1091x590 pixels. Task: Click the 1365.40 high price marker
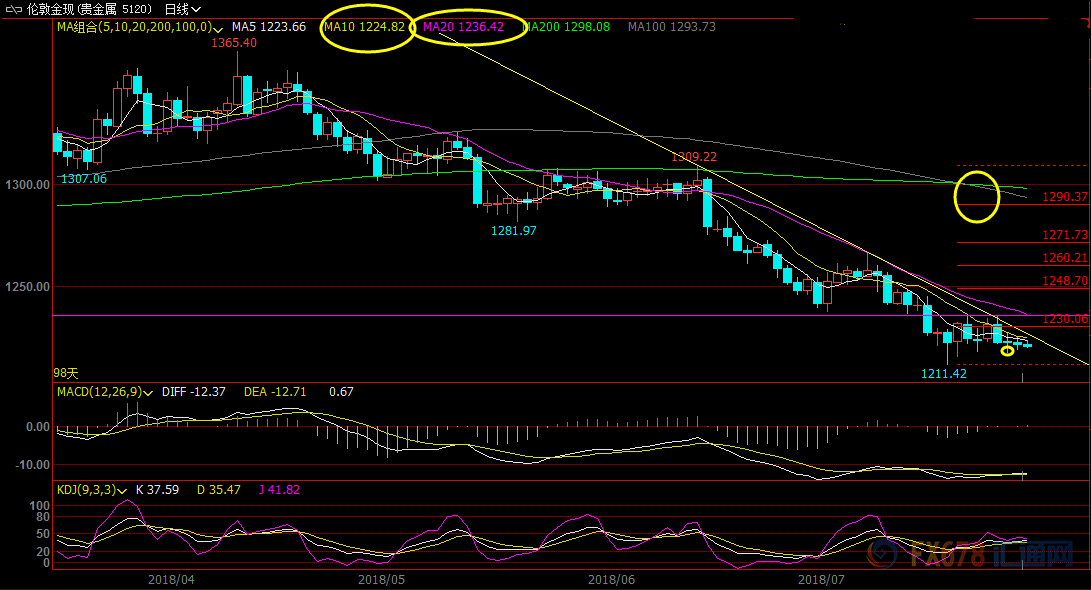click(234, 42)
